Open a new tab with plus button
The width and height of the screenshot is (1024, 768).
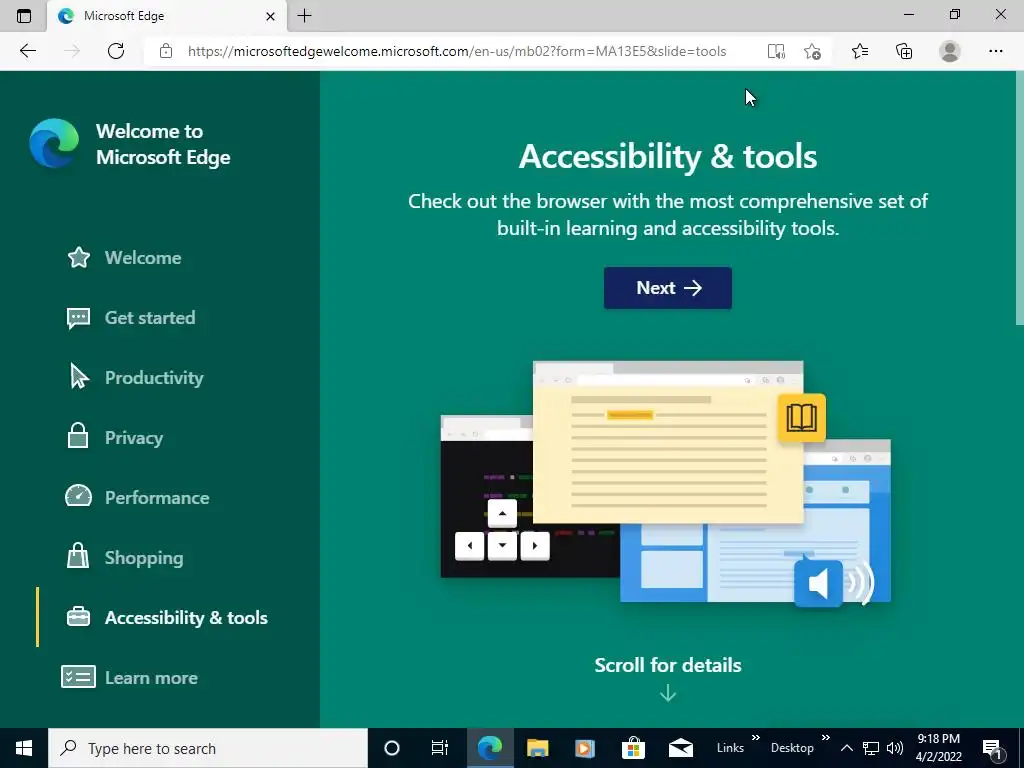pos(304,16)
